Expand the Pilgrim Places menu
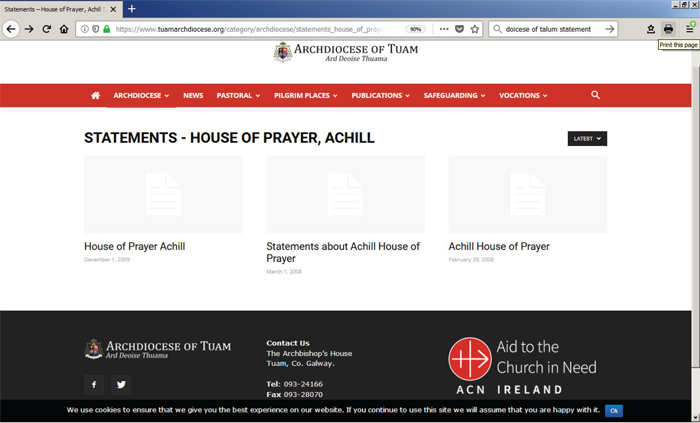 click(306, 95)
